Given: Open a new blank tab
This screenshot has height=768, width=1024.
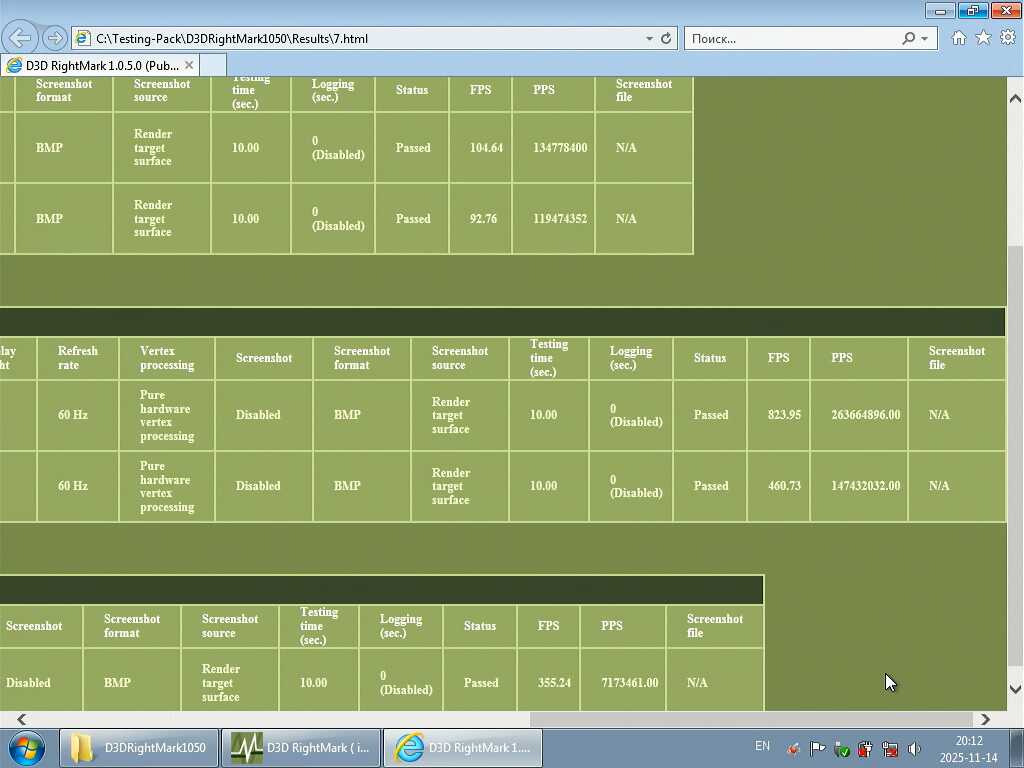Looking at the screenshot, I should point(213,65).
